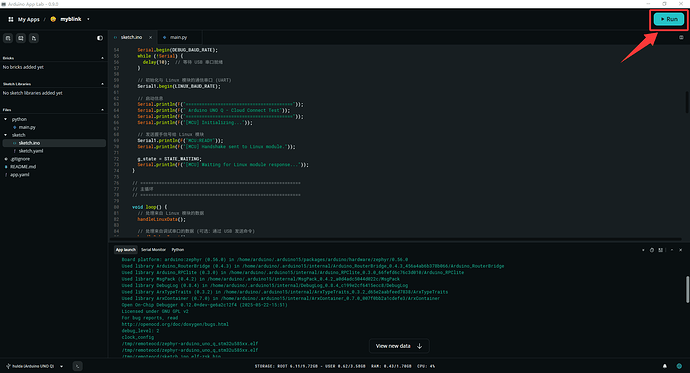Click the main.py file type icon

click(x=15, y=127)
